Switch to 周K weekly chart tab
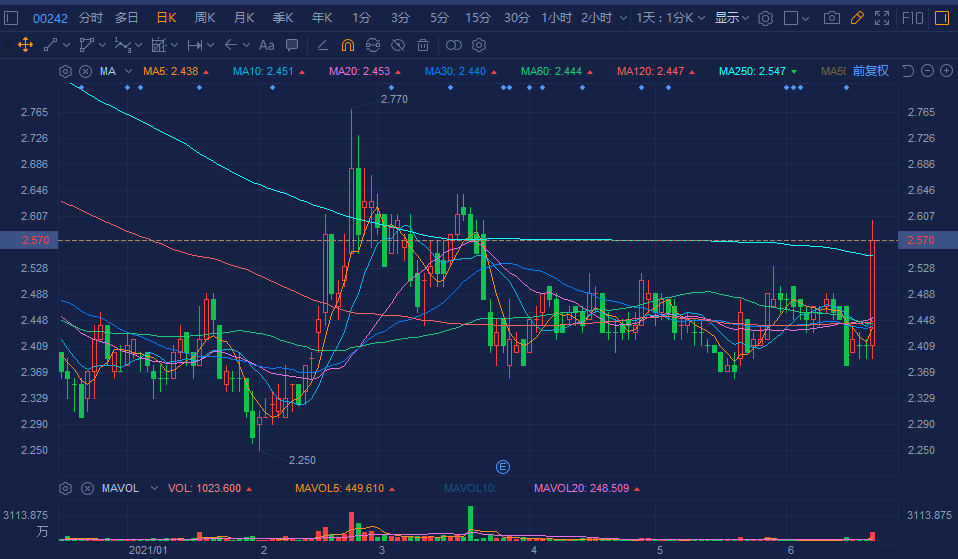This screenshot has width=958, height=559. [x=205, y=18]
